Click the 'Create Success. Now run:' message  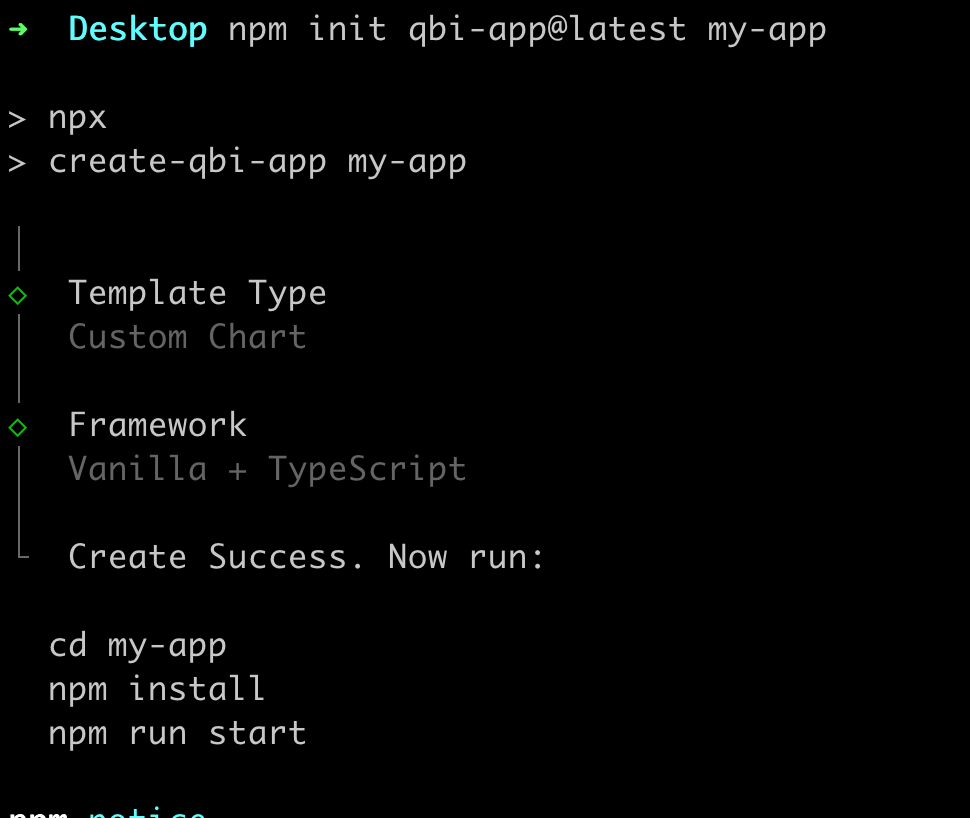click(x=306, y=557)
